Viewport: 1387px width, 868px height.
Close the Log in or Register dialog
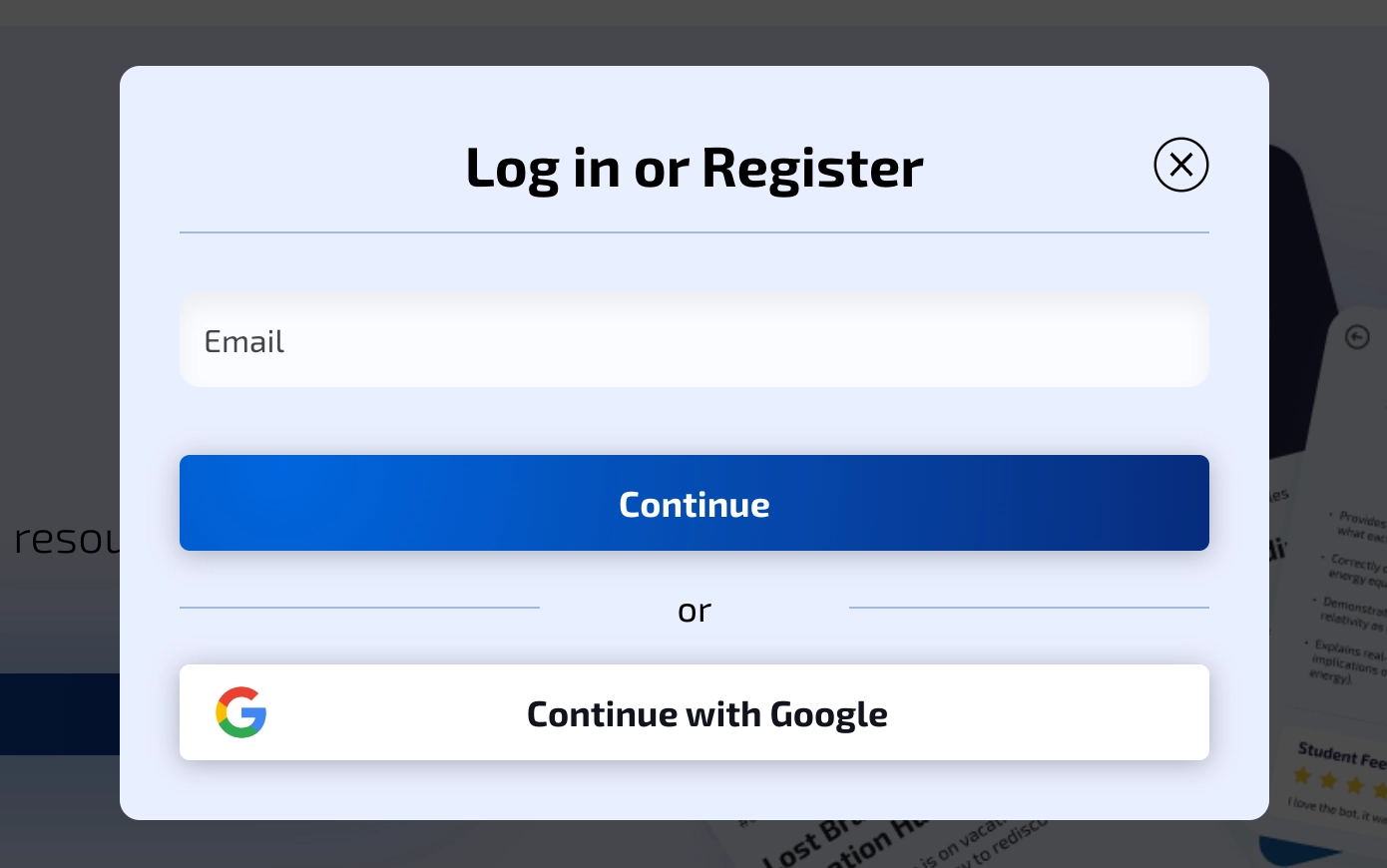click(x=1181, y=165)
